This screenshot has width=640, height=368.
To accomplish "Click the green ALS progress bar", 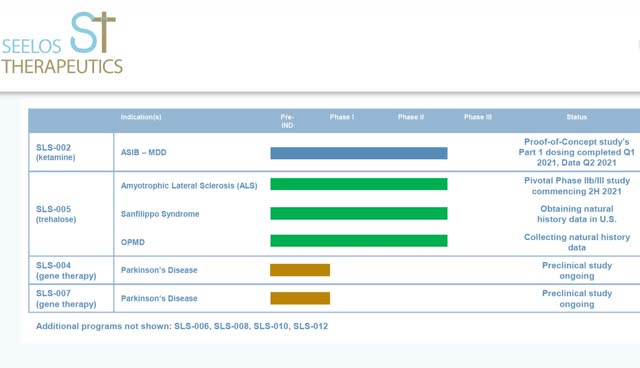I will coord(359,184).
